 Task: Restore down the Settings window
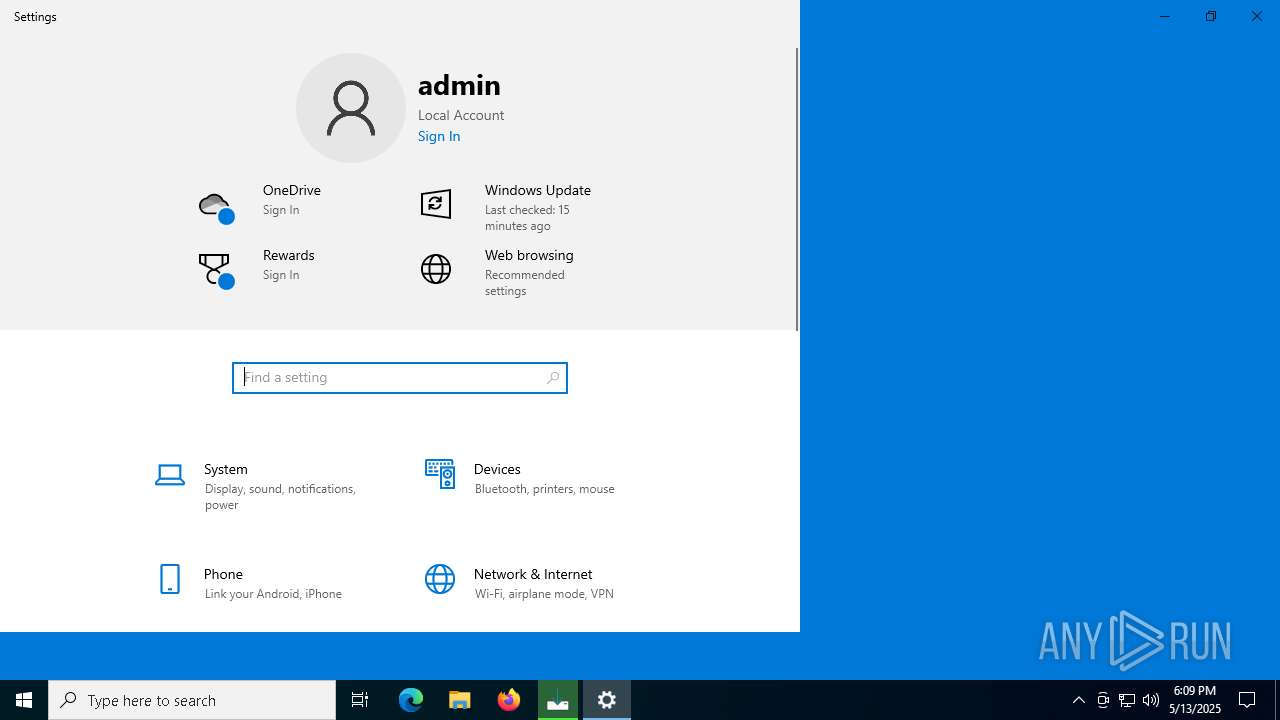(x=1210, y=16)
